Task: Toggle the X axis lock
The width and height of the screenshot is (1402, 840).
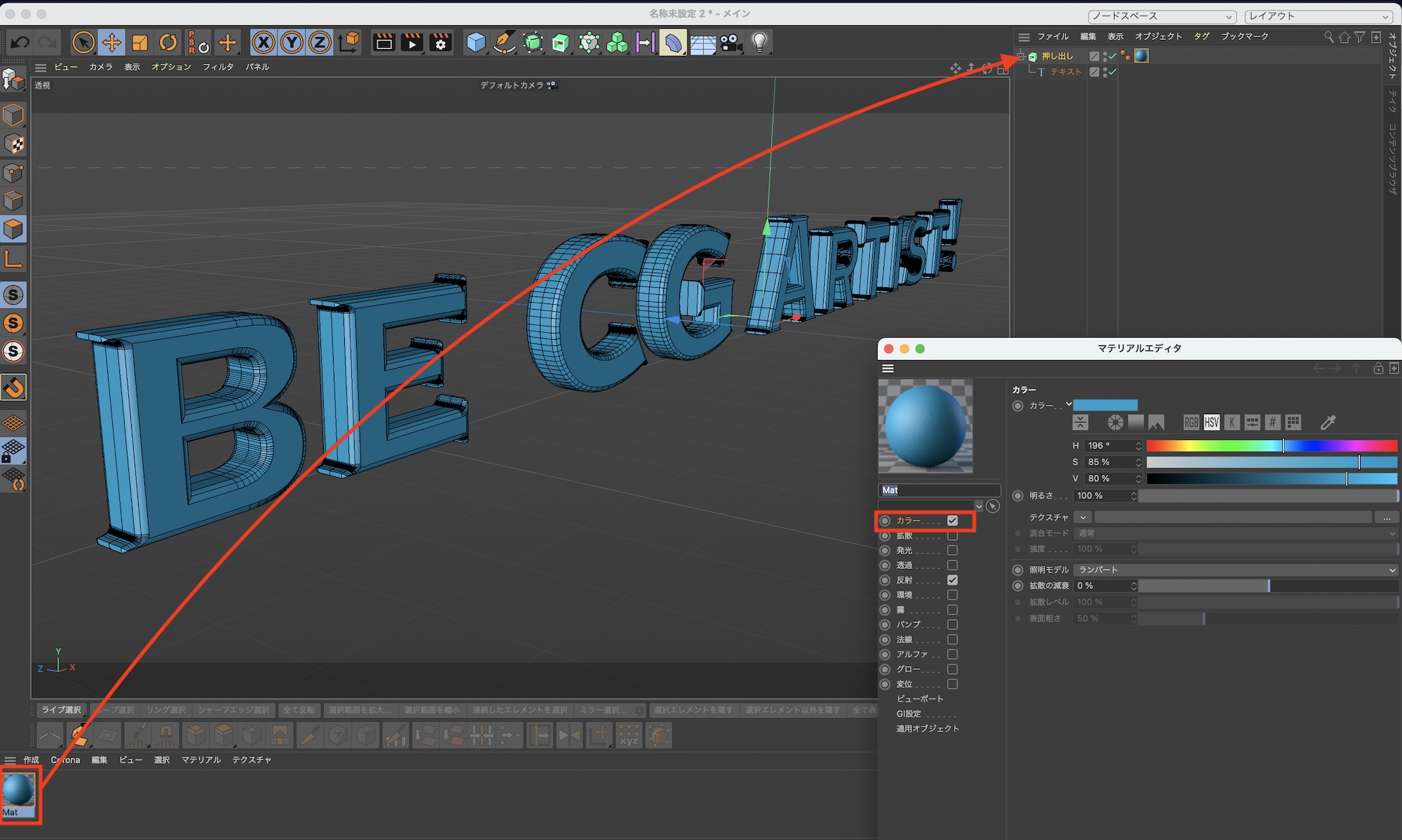Action: click(x=263, y=43)
